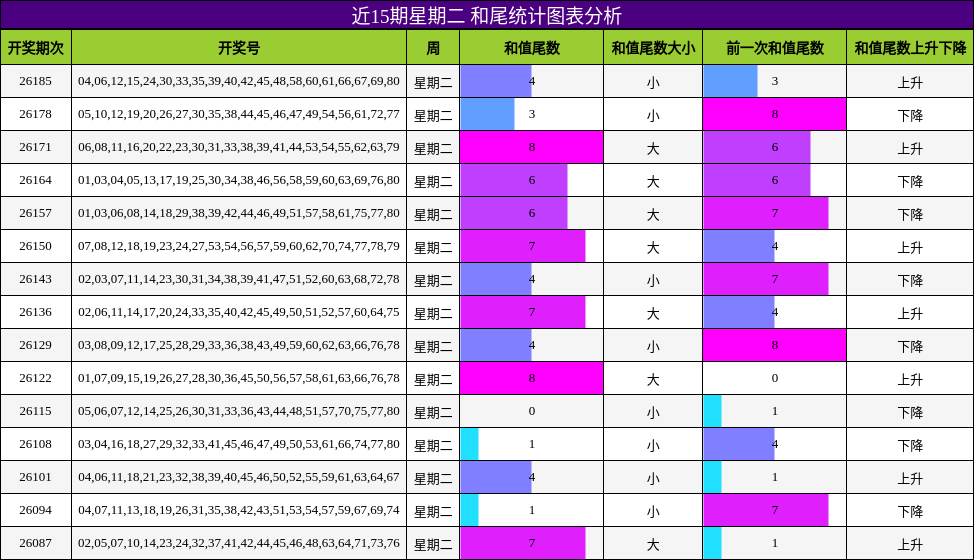Select issue number 26143
Viewport: 974px width, 560px height.
(35, 279)
